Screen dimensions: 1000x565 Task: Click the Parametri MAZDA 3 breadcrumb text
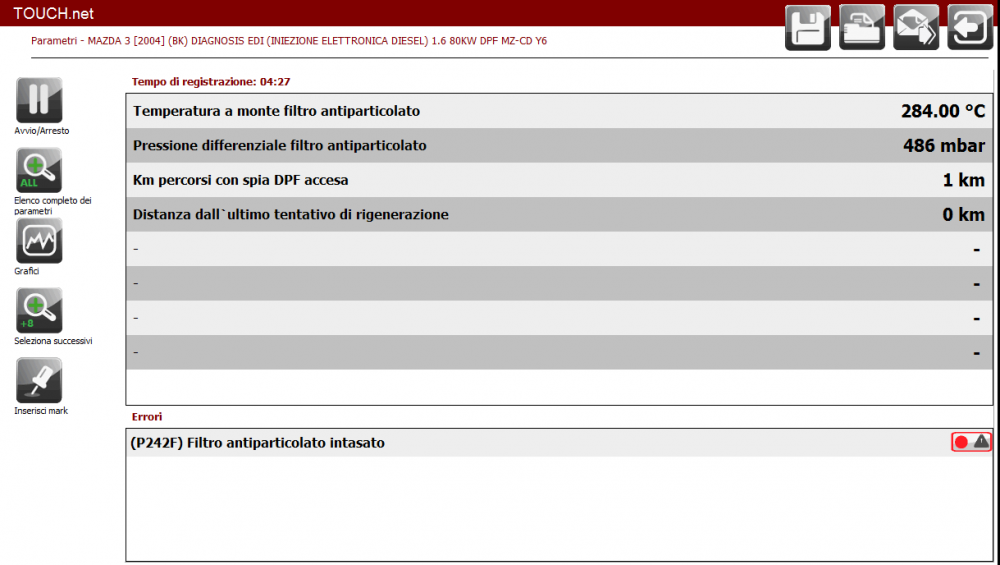pyautogui.click(x=289, y=41)
